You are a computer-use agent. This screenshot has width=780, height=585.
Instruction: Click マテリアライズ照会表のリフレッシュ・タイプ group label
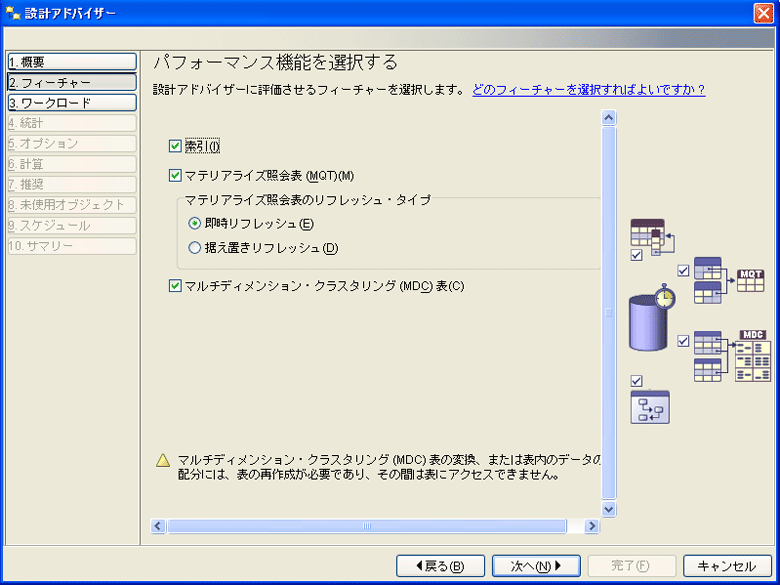[x=307, y=199]
